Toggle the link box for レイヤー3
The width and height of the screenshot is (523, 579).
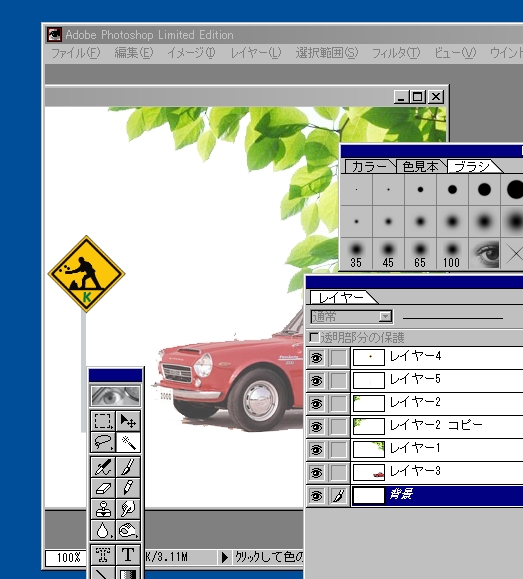pyautogui.click(x=338, y=473)
